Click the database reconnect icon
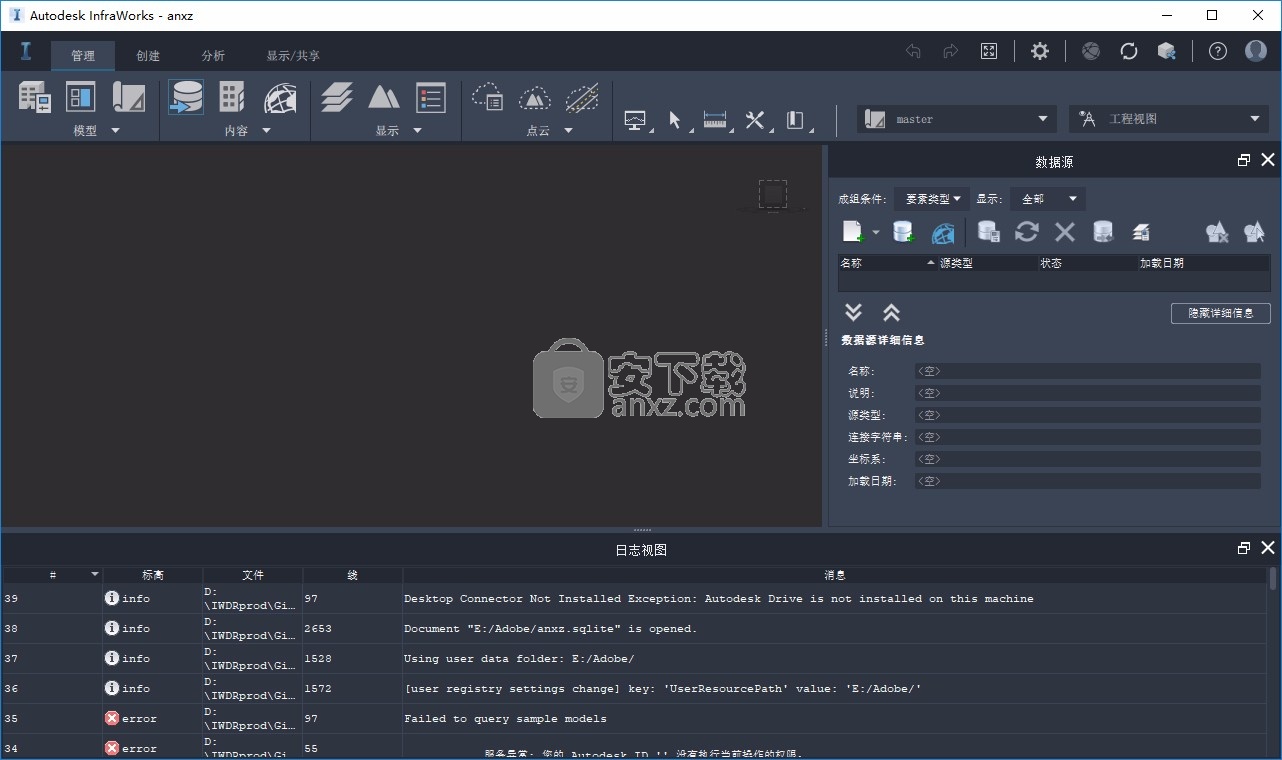This screenshot has width=1282, height=760. (x=1103, y=232)
